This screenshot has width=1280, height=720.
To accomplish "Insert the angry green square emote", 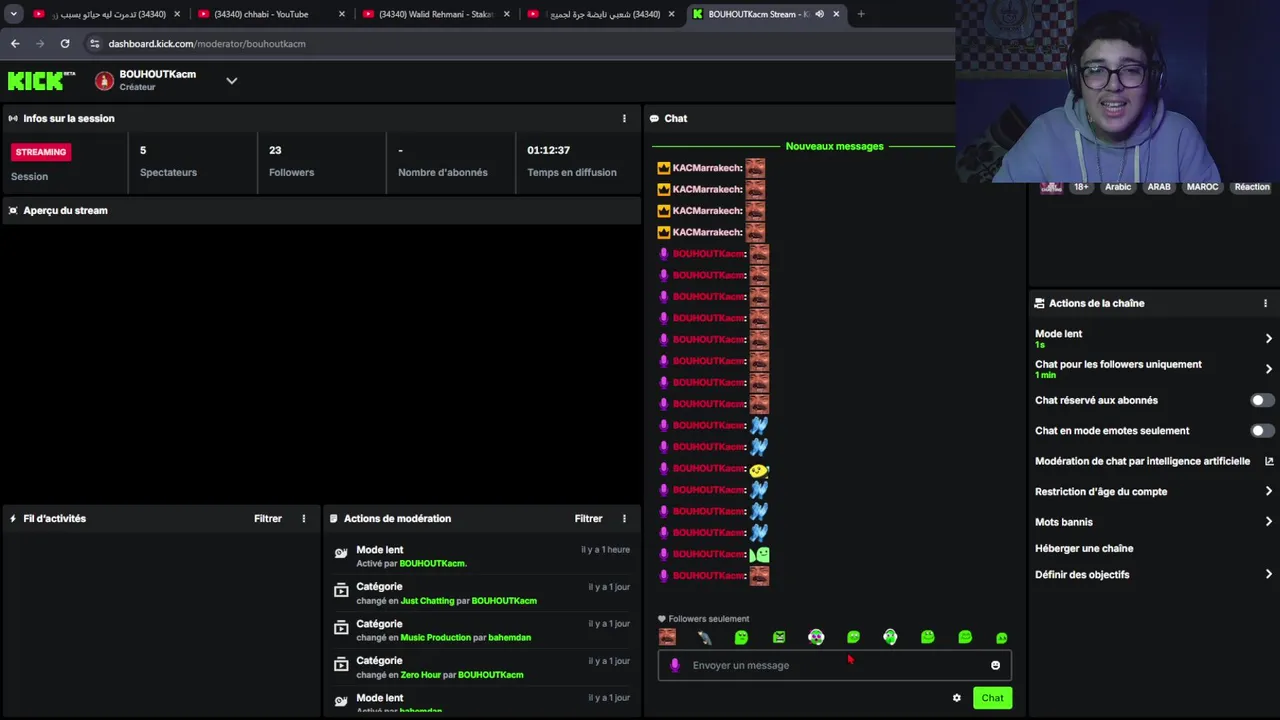I will tap(779, 637).
